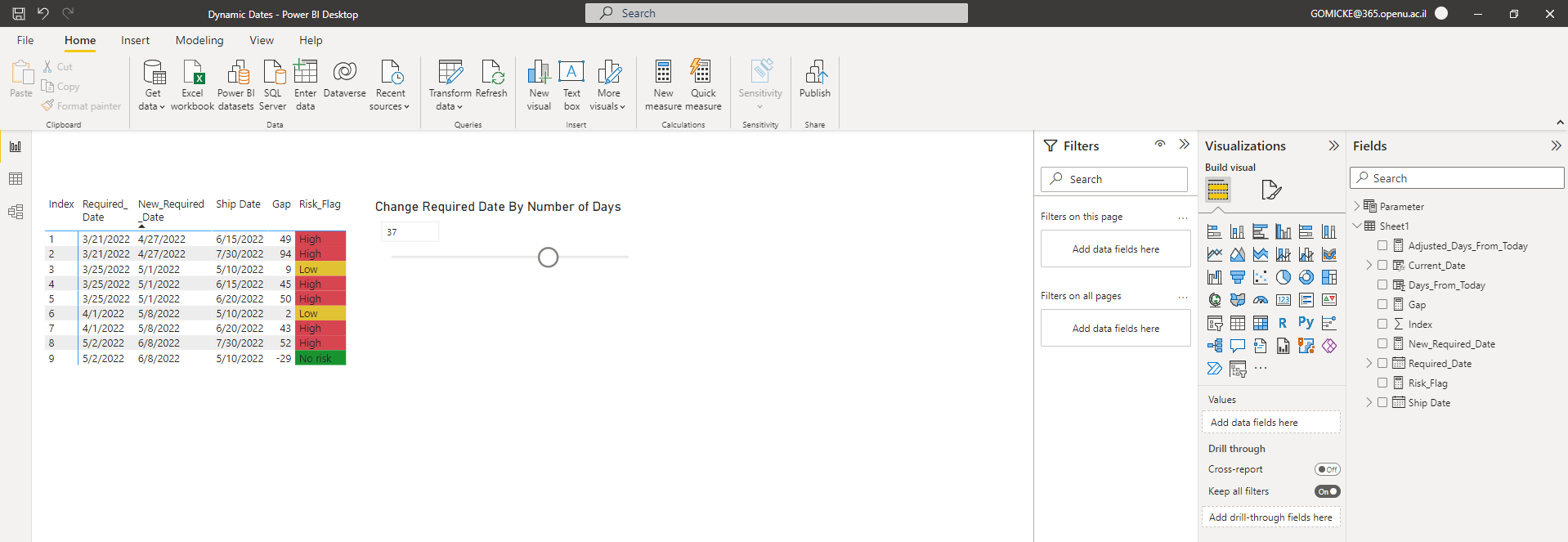Check the Risk_Flag field checkbox
1568x542 pixels.
click(1382, 383)
